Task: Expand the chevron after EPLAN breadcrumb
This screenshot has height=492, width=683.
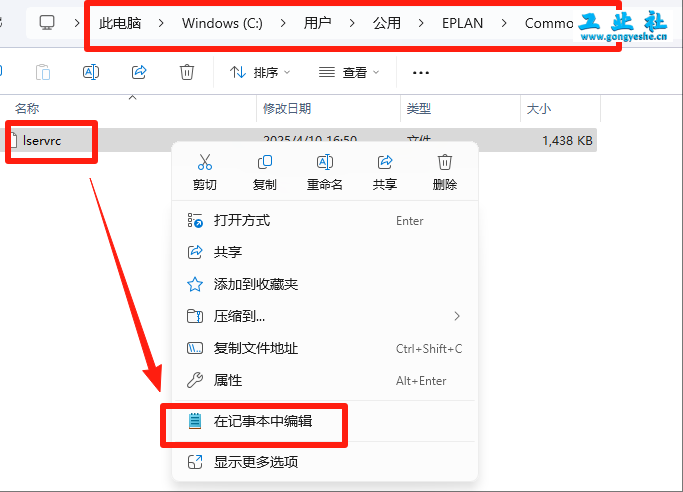Action: [x=504, y=23]
